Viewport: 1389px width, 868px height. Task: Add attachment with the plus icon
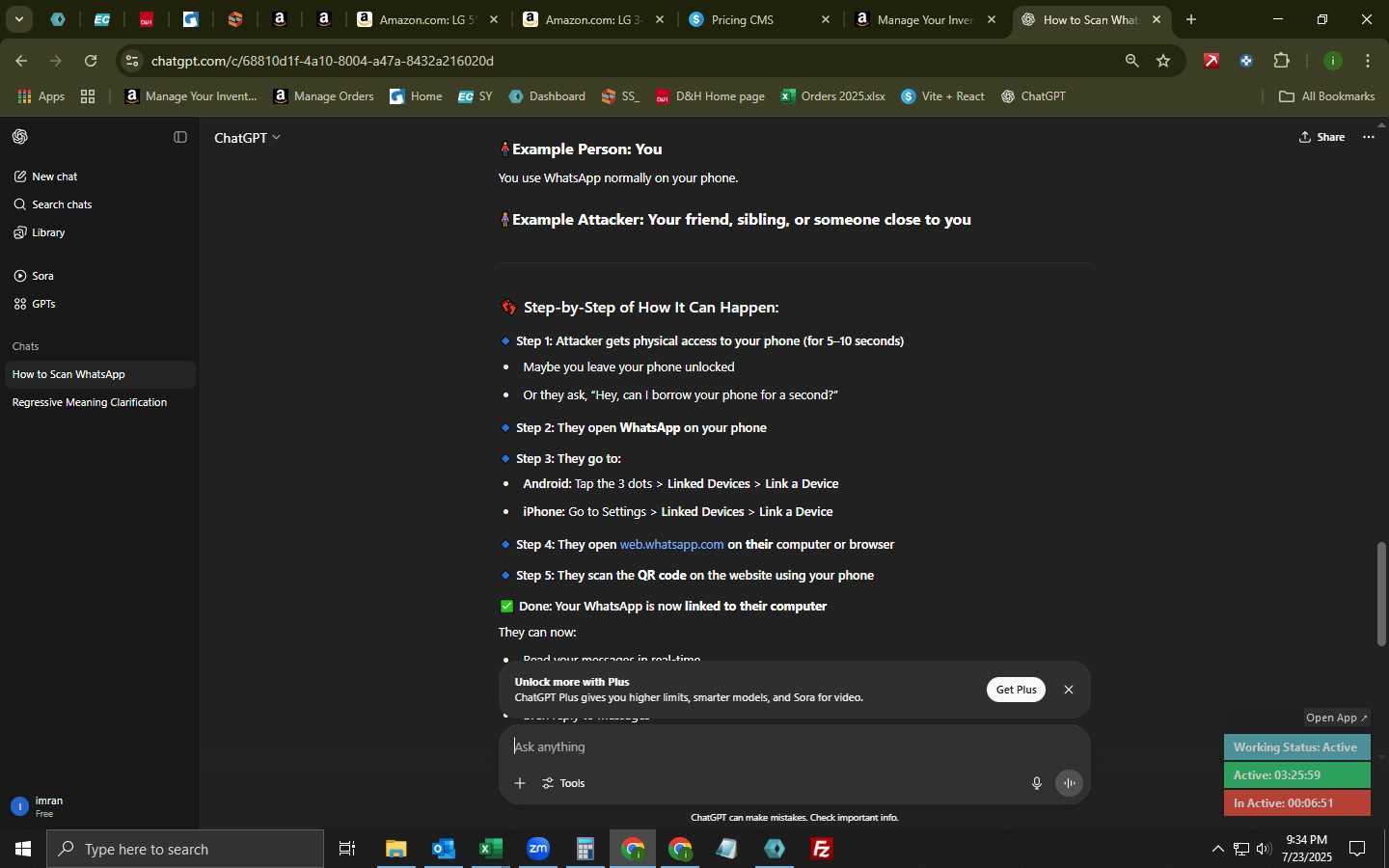coord(520,783)
